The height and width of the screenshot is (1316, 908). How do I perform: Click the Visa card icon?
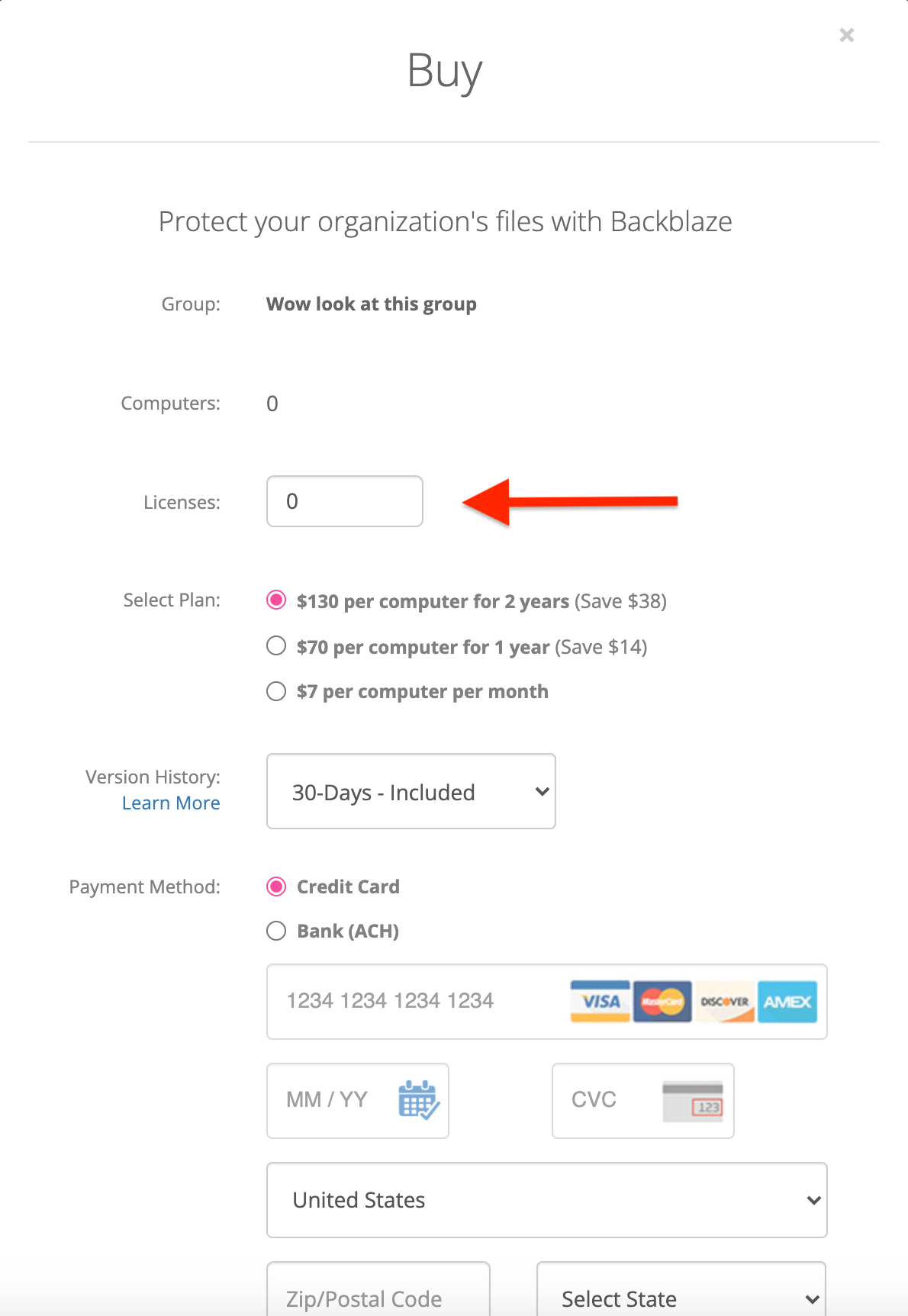601,1001
